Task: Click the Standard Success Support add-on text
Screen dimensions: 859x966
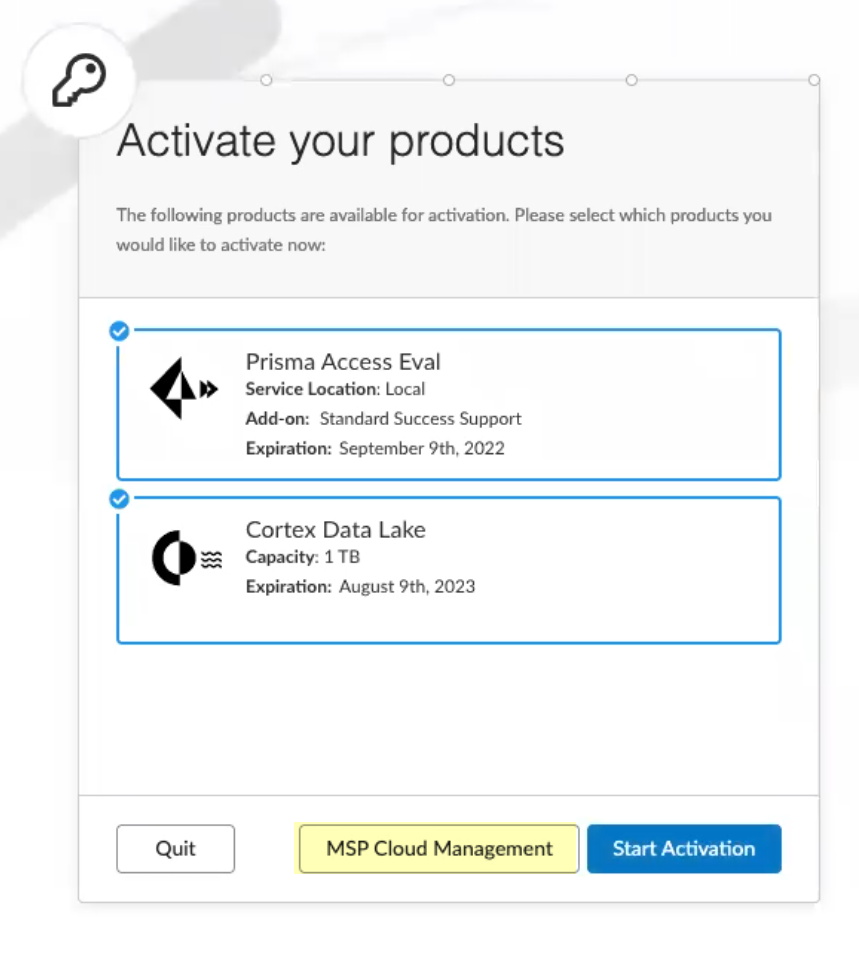Action: [x=420, y=419]
